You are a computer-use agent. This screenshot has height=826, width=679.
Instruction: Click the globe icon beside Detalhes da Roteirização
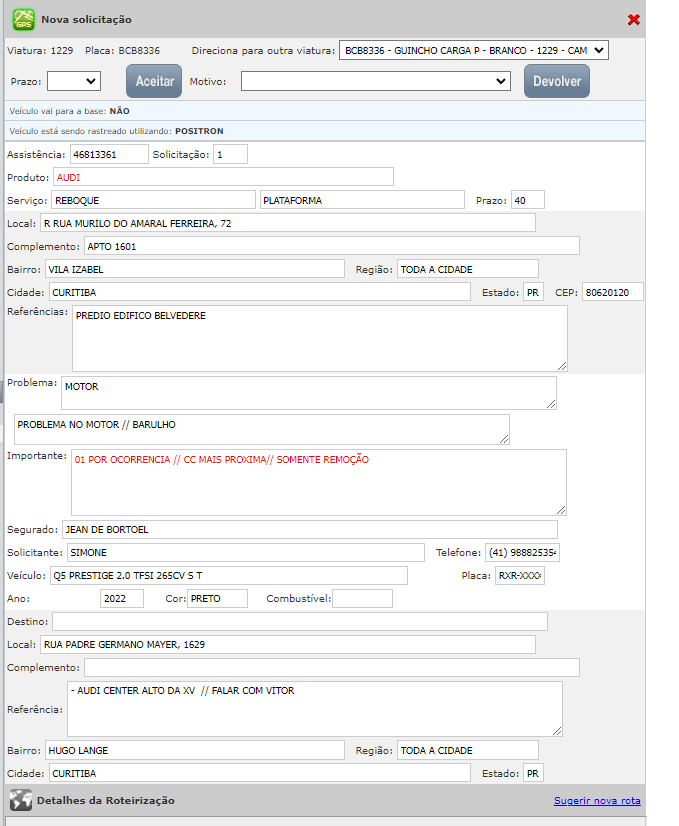(20, 800)
